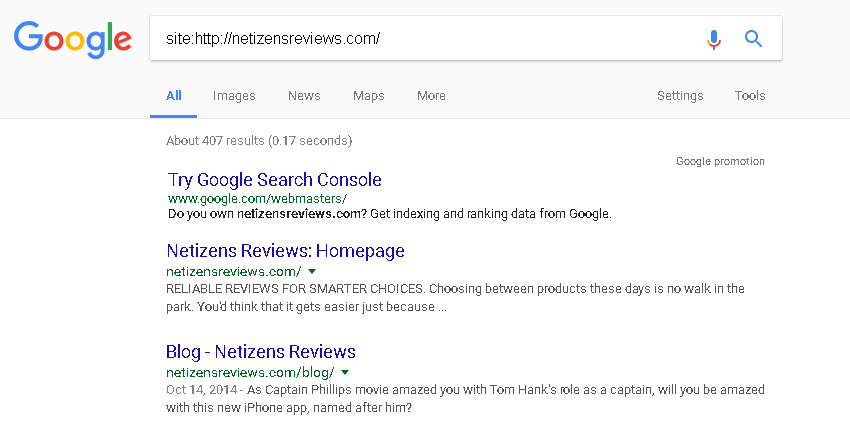Click the netizensreviews.com/blog/ green URL

point(250,372)
